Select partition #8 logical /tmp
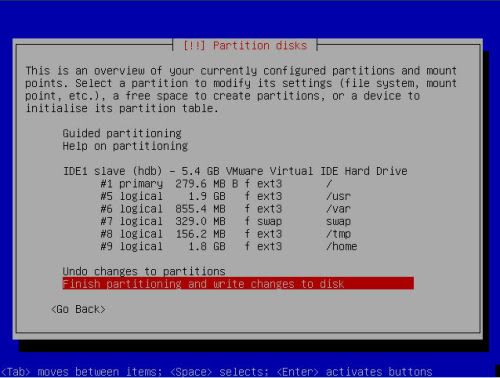The height and width of the screenshot is (378, 500). [x=226, y=234]
